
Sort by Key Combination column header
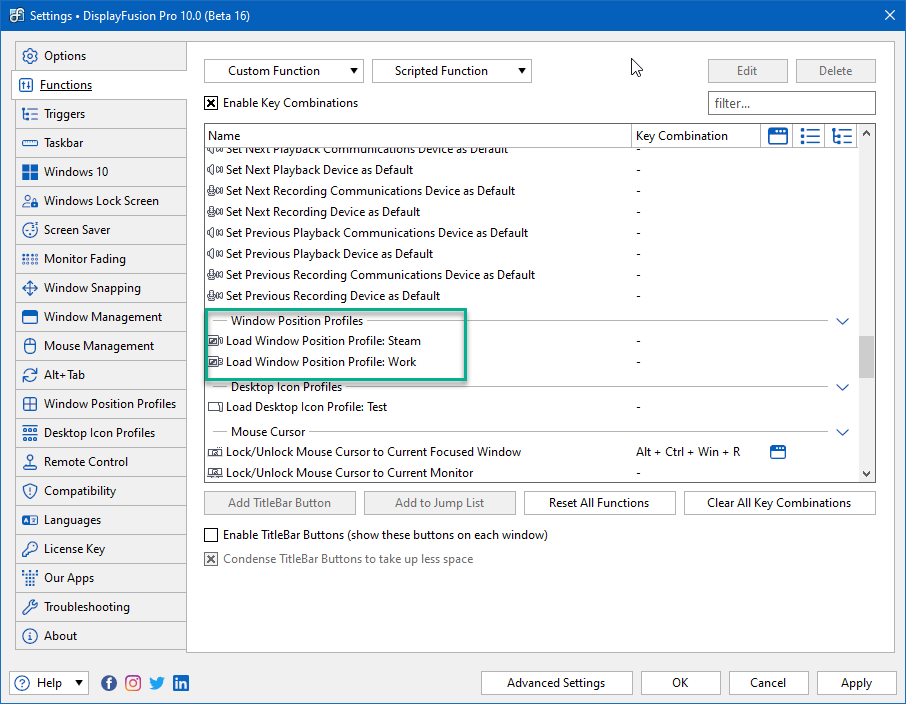[696, 136]
